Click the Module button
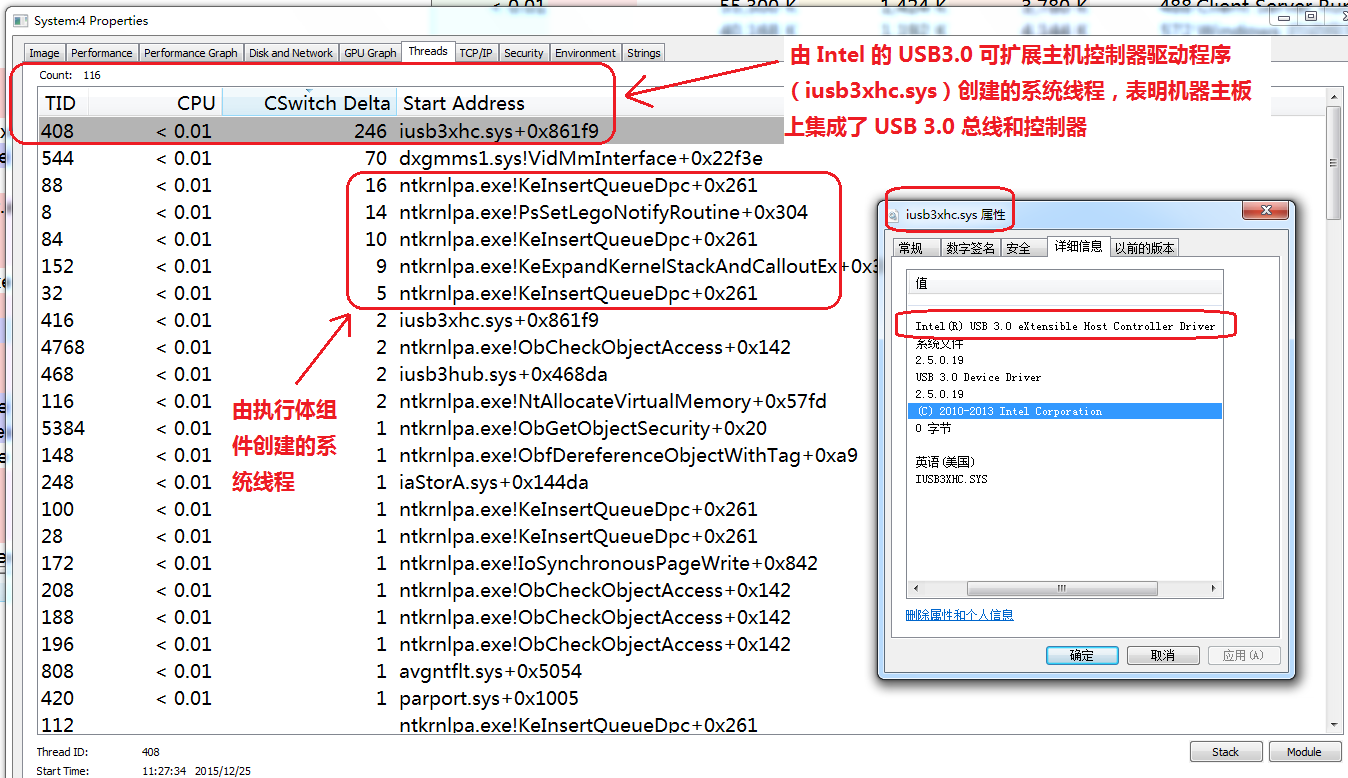This screenshot has width=1348, height=778. coord(1304,752)
